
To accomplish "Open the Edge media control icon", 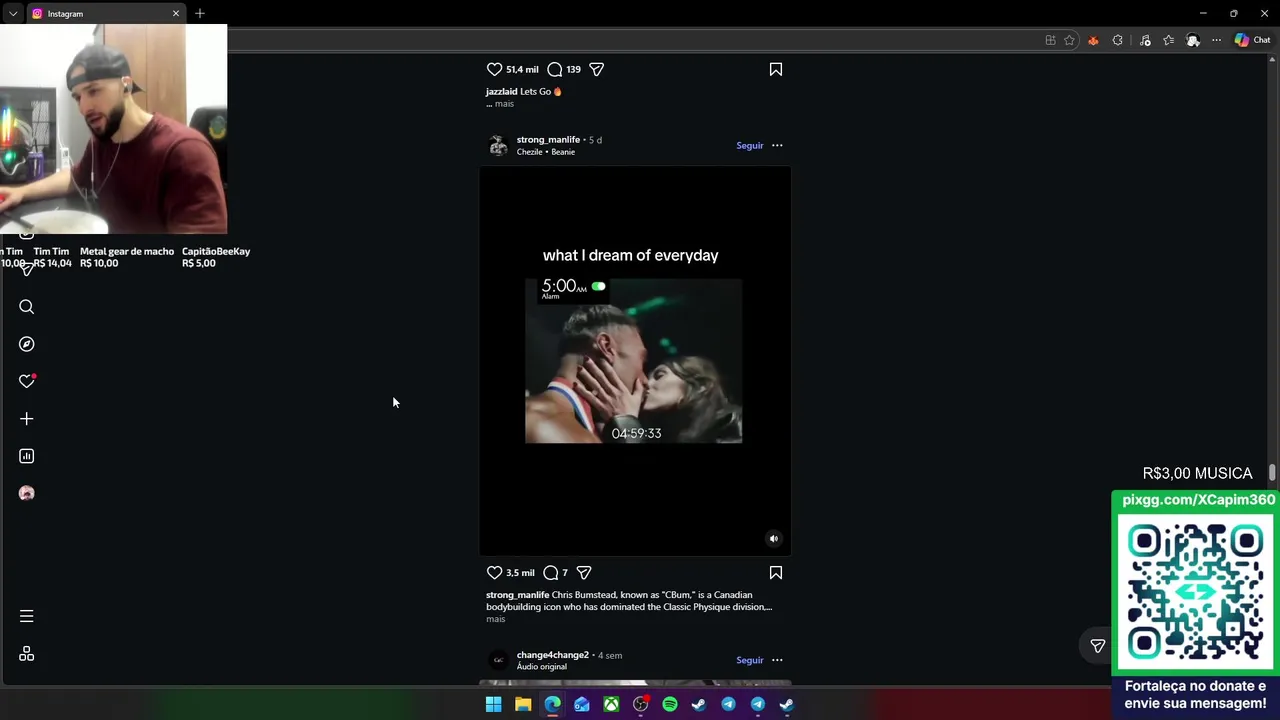I will (x=1145, y=40).
